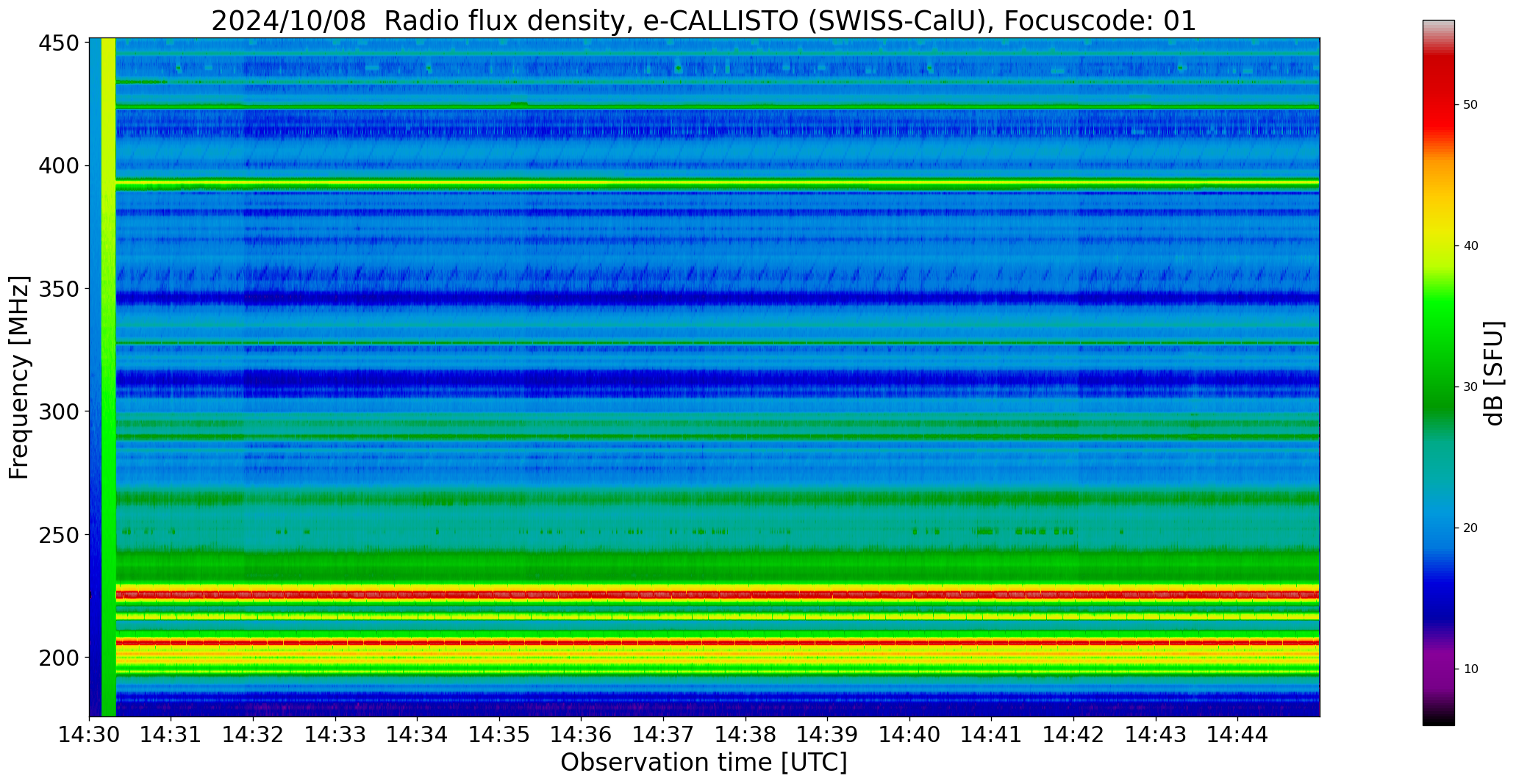The height and width of the screenshot is (784, 1516).
Task: Click the 14:34 time tick label
Action: click(x=418, y=734)
